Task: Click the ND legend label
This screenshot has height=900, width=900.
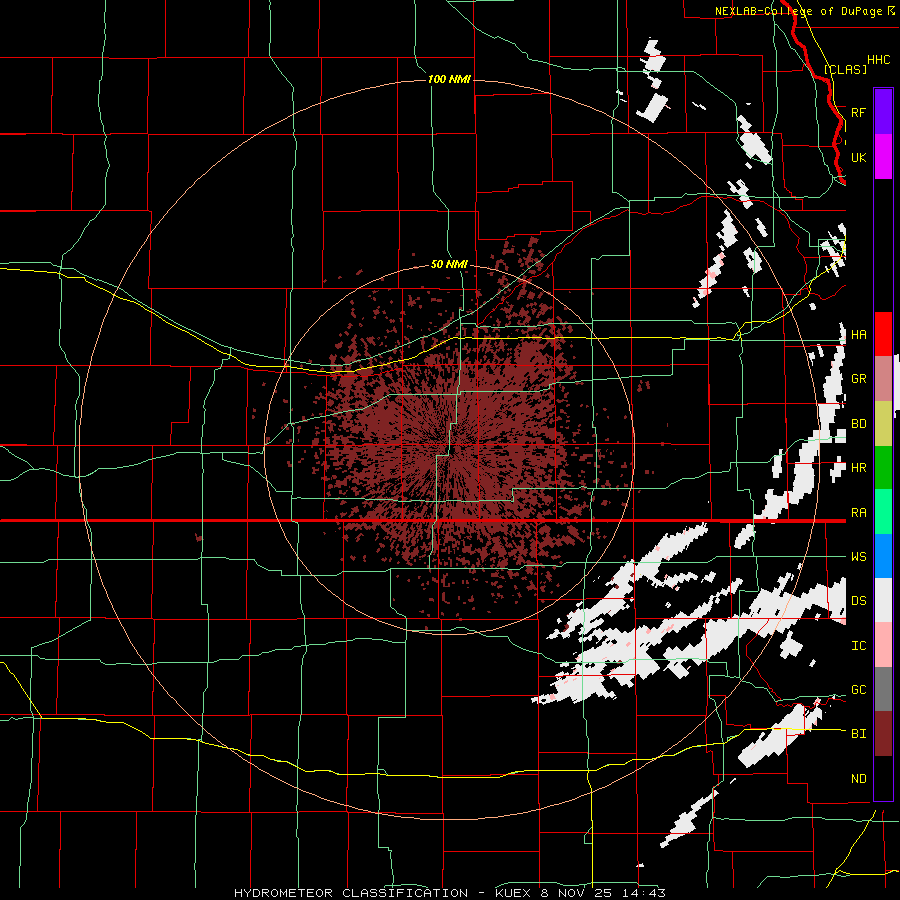Action: tap(858, 779)
